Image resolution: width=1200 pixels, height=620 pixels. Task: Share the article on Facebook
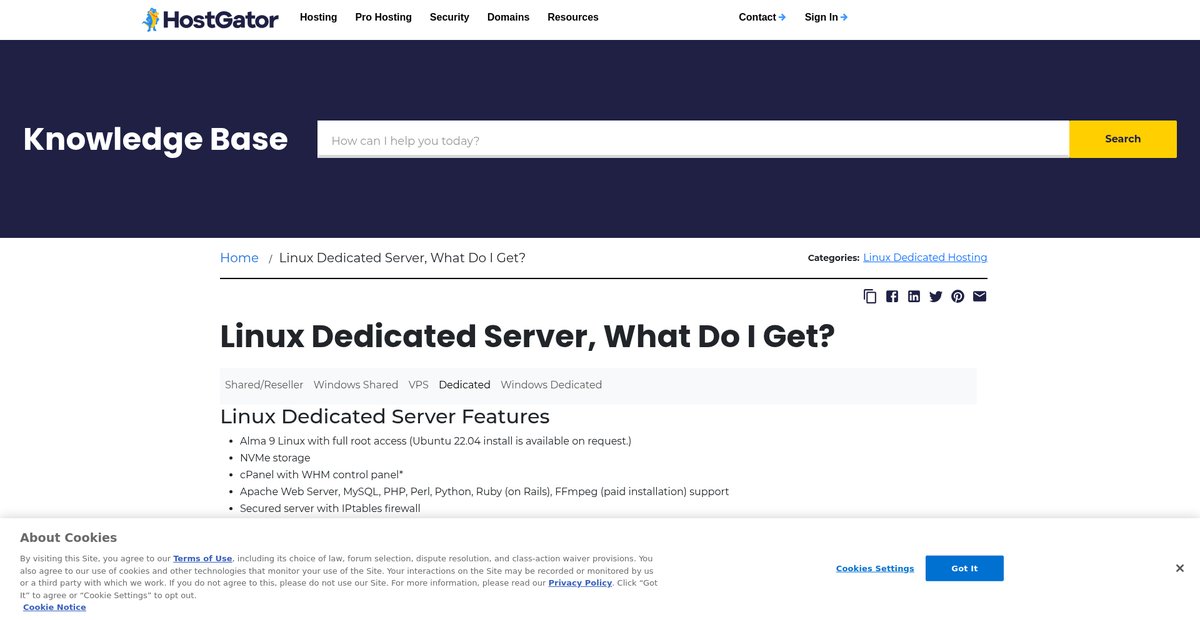pos(892,296)
